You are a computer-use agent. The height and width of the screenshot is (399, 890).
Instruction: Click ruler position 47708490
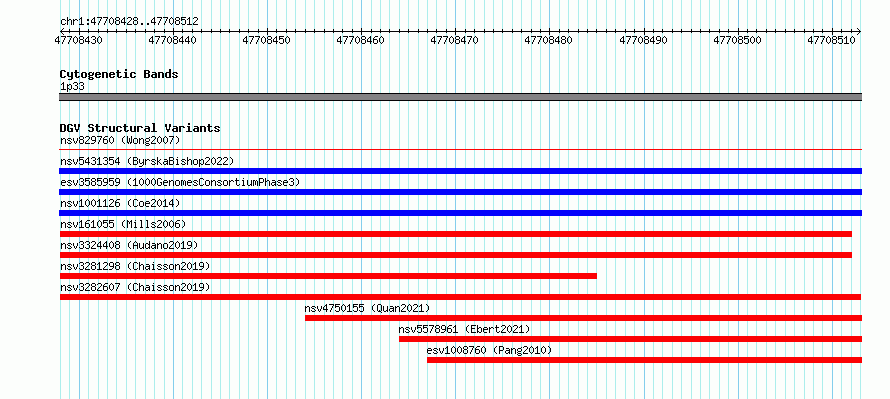pos(644,40)
